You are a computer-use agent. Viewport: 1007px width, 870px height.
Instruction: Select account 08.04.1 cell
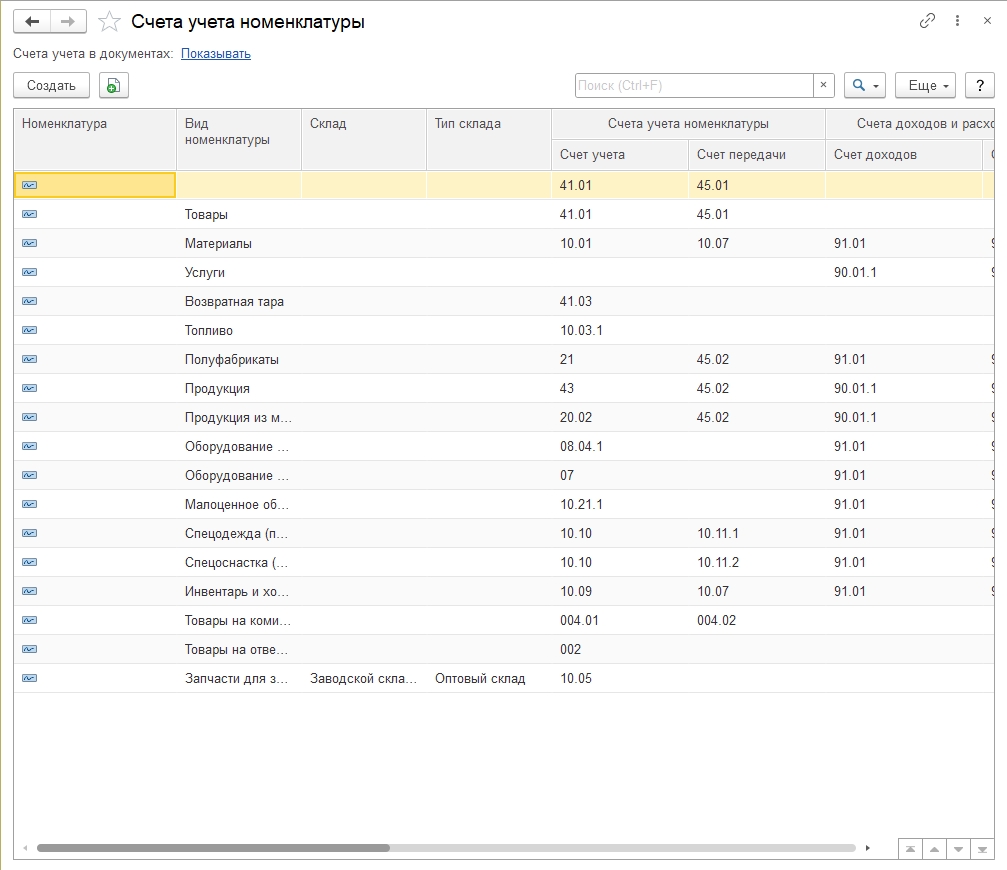[620, 446]
